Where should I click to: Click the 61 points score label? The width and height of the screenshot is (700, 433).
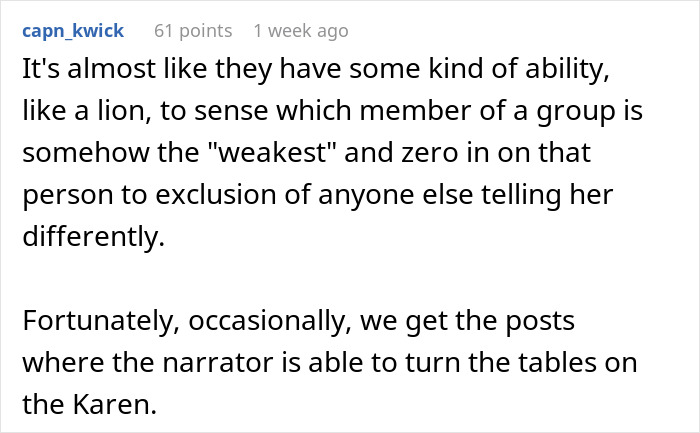(x=193, y=31)
